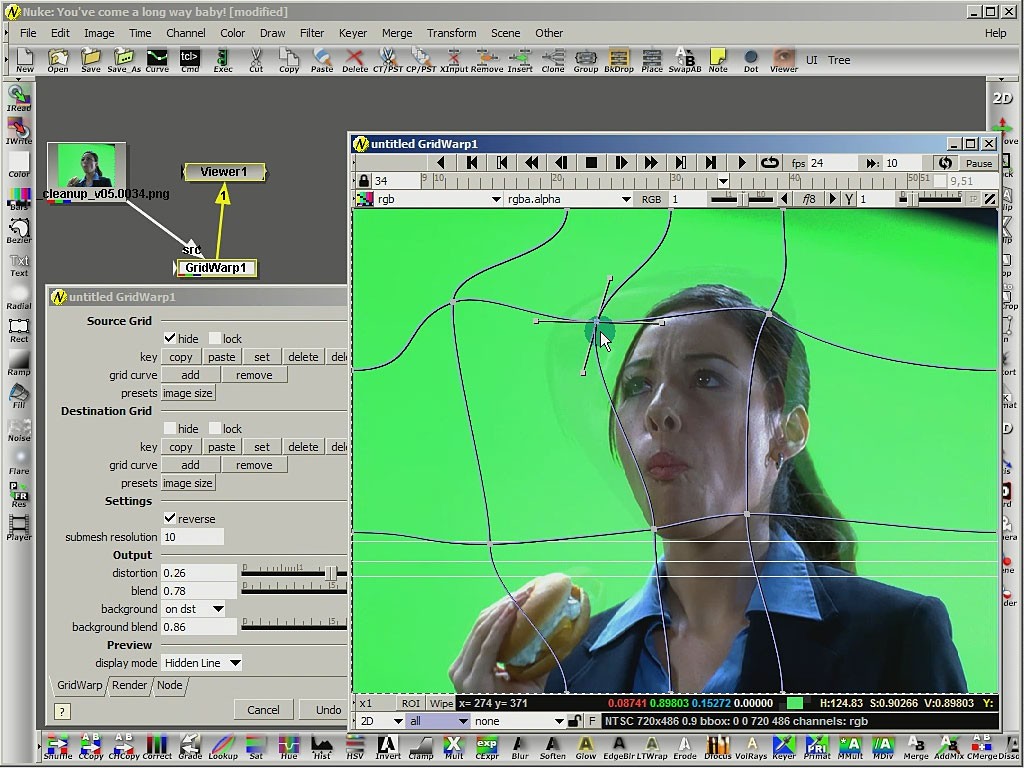Open the background 'on dst' dropdown
This screenshot has width=1024, height=768.
click(x=194, y=609)
